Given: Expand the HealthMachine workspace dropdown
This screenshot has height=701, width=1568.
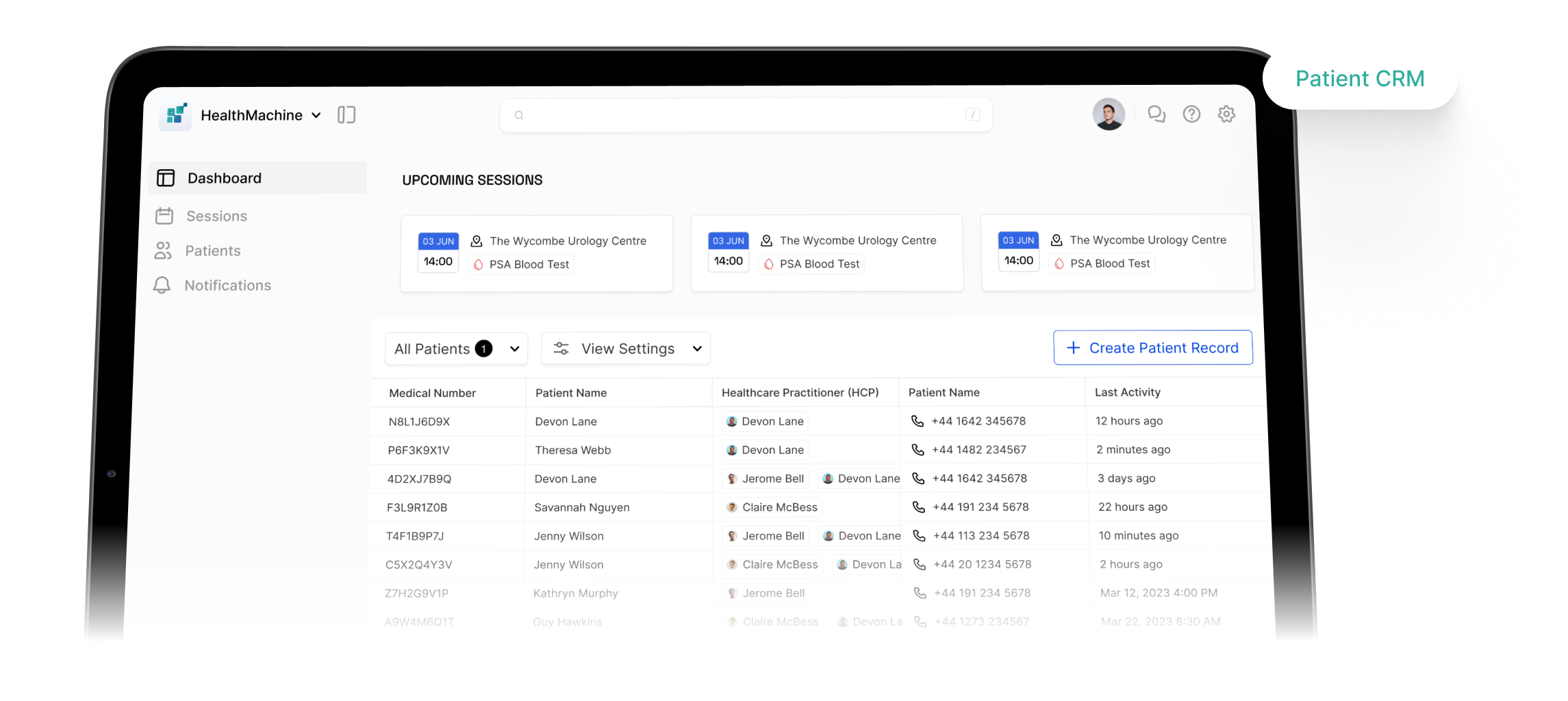Looking at the screenshot, I should (316, 116).
